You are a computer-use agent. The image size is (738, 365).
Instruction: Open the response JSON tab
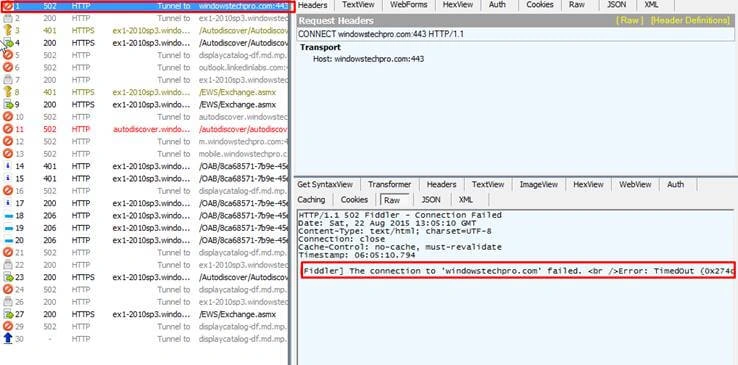click(x=431, y=200)
